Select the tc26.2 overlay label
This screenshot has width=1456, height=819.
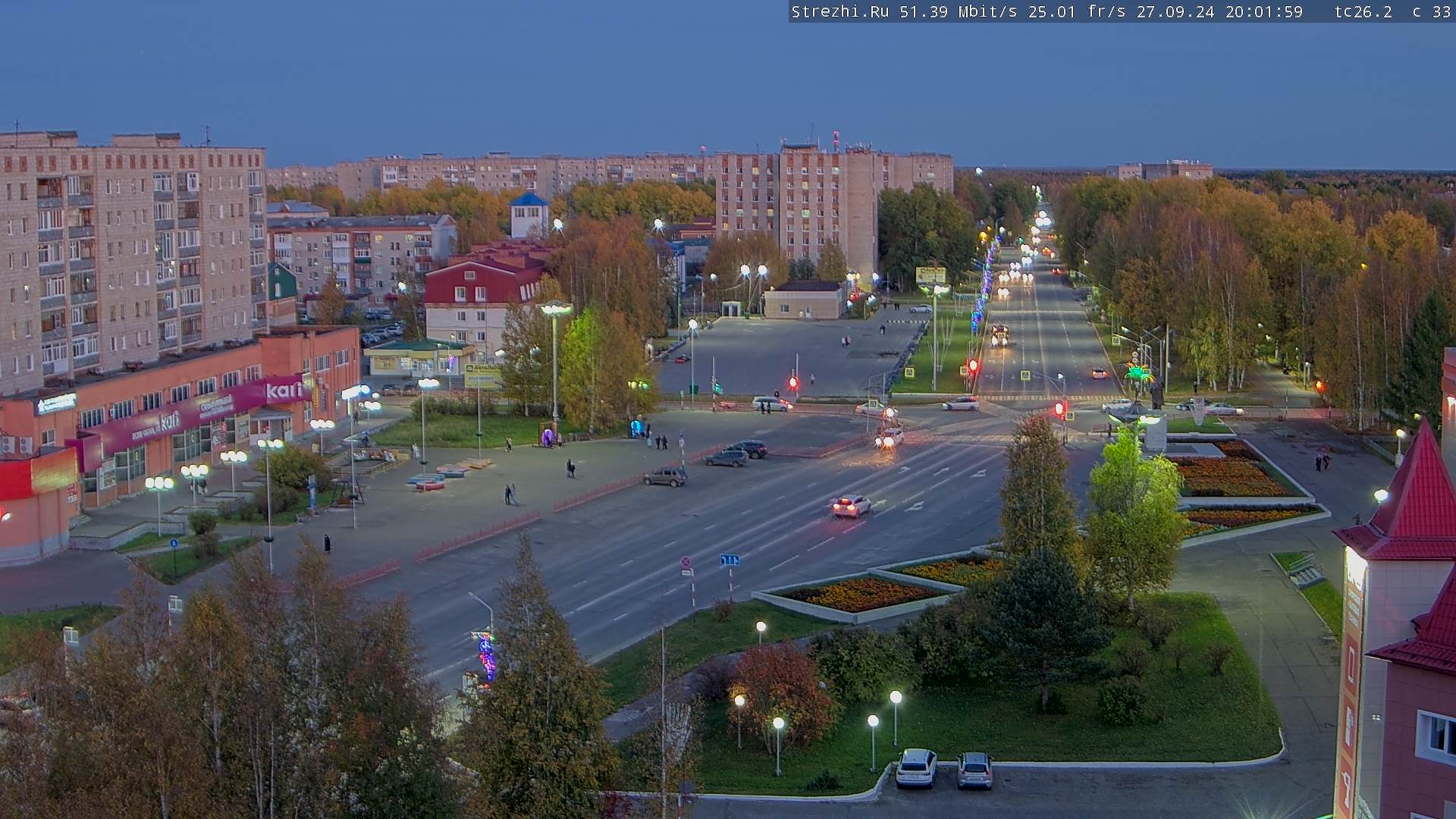[x=1363, y=12]
